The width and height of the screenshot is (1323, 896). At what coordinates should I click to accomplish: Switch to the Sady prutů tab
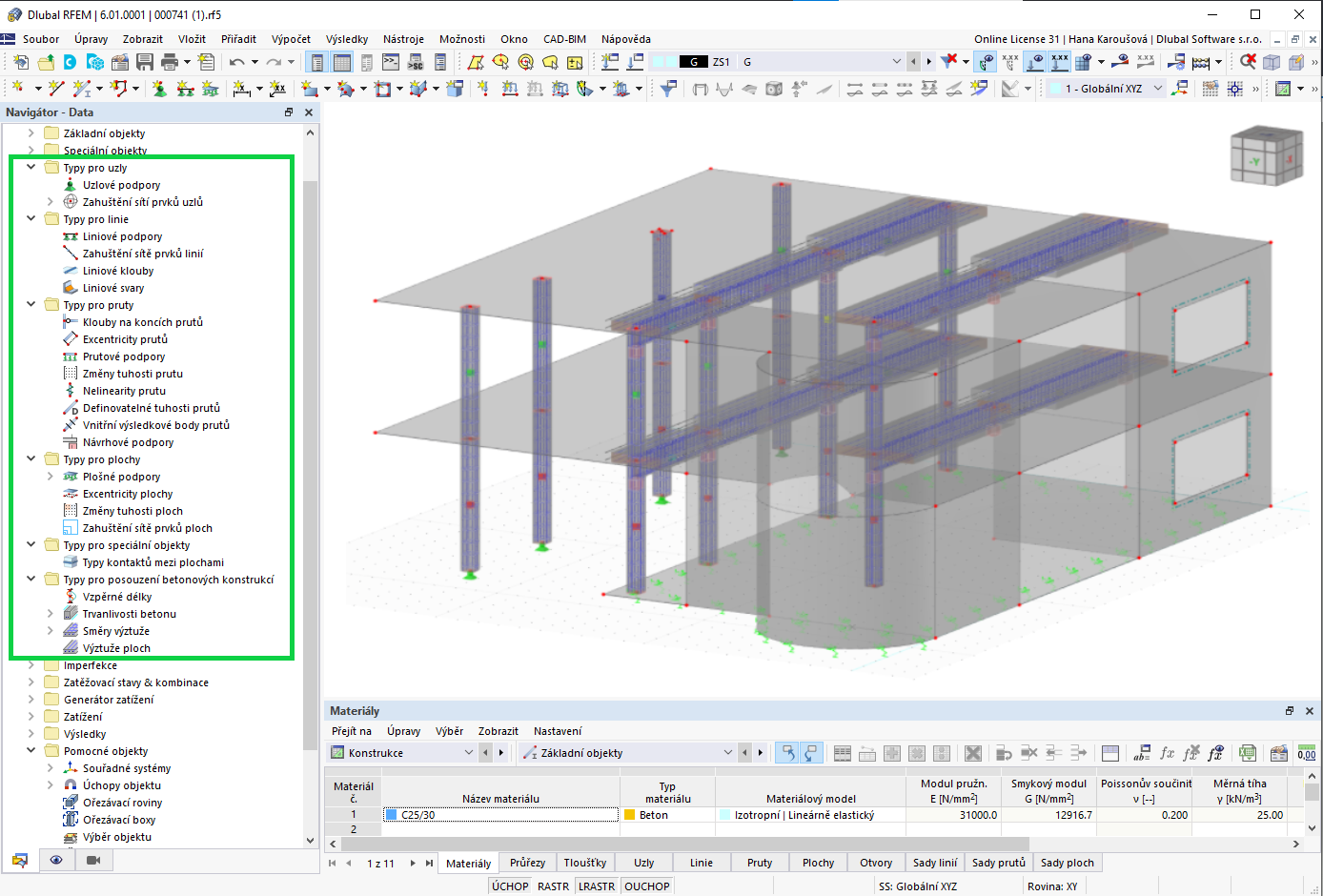pyautogui.click(x=999, y=863)
